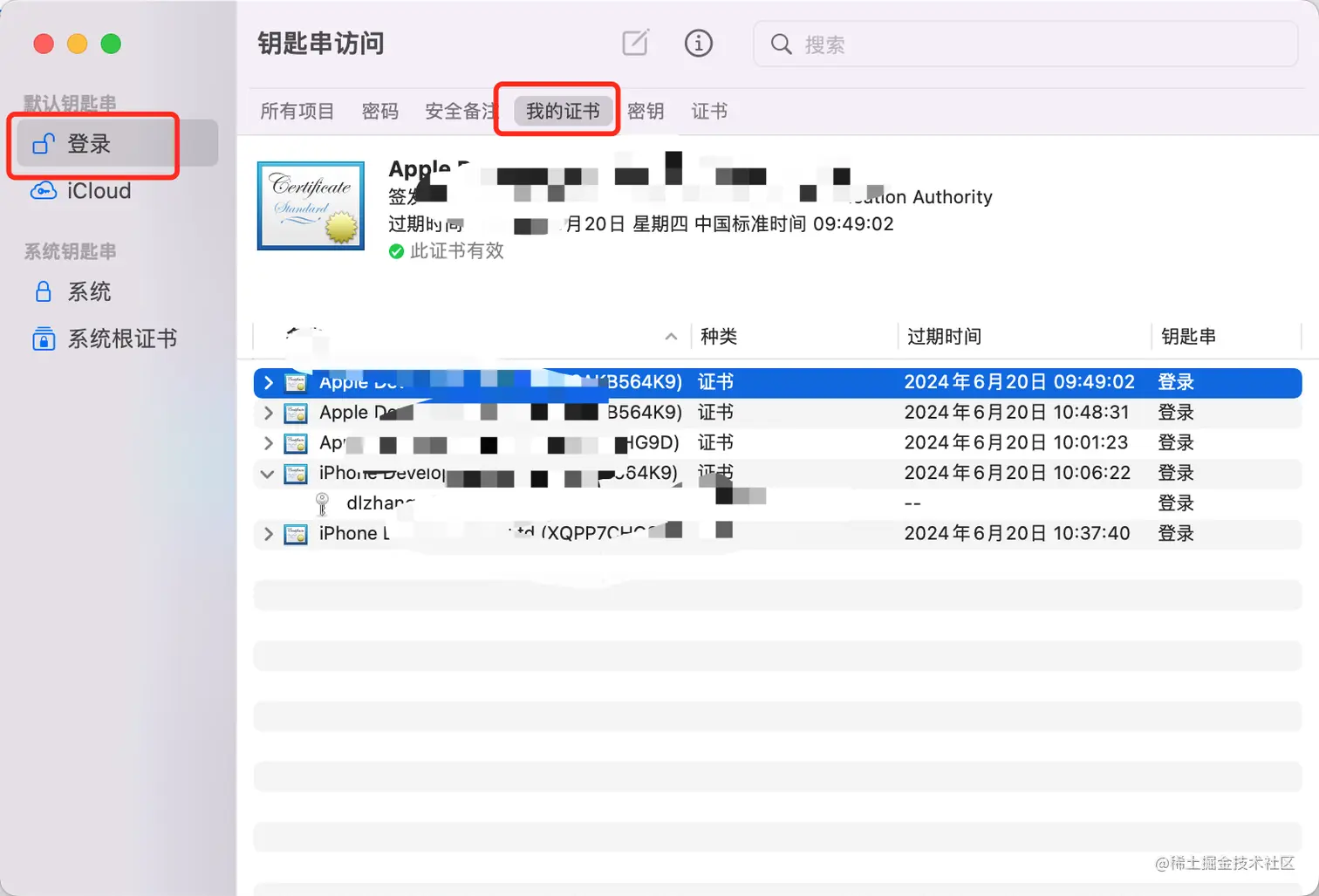This screenshot has width=1319, height=896.
Task: Click 证书 type in row expiring 10:48:31
Action: click(x=715, y=413)
